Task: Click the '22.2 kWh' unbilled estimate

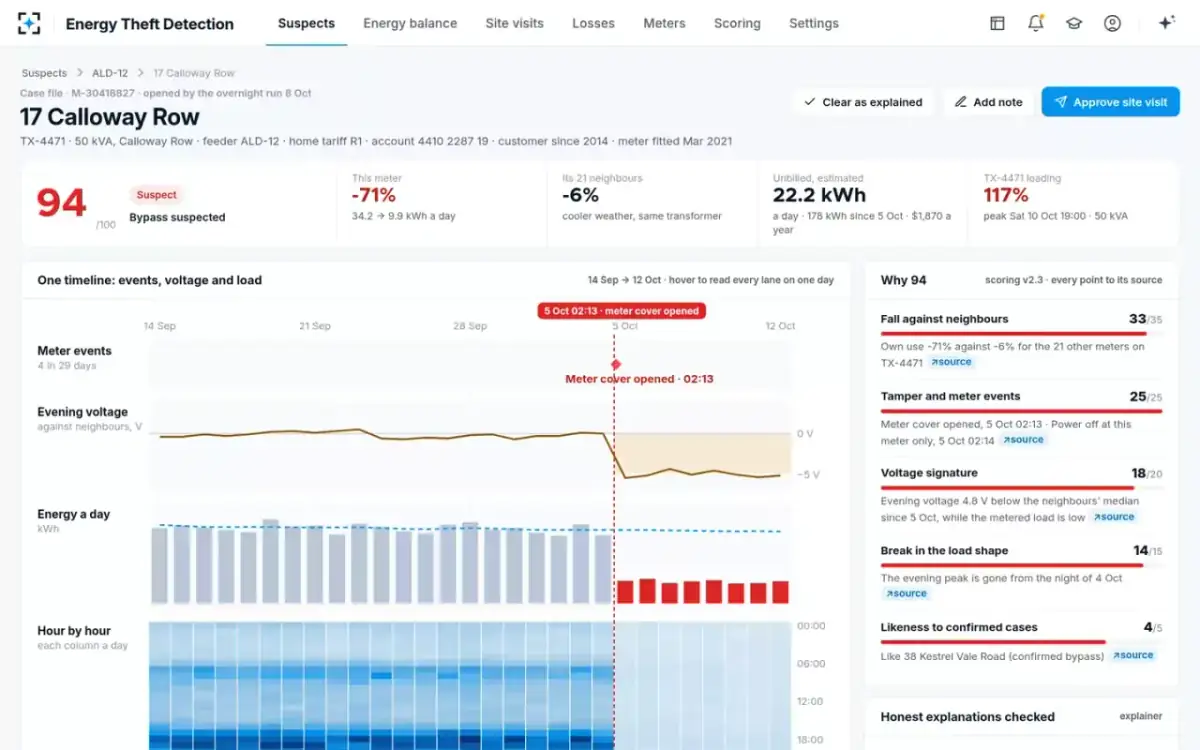Action: point(820,195)
